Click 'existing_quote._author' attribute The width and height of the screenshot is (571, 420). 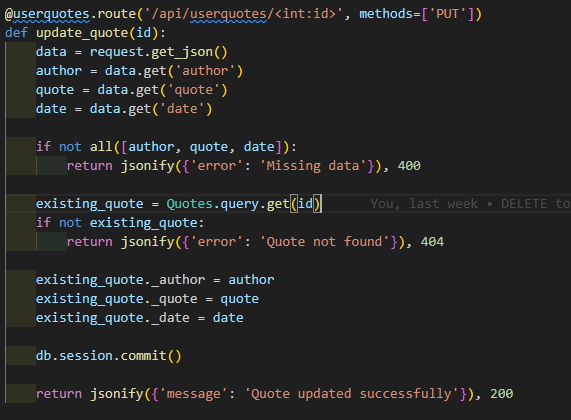pyautogui.click(x=120, y=280)
